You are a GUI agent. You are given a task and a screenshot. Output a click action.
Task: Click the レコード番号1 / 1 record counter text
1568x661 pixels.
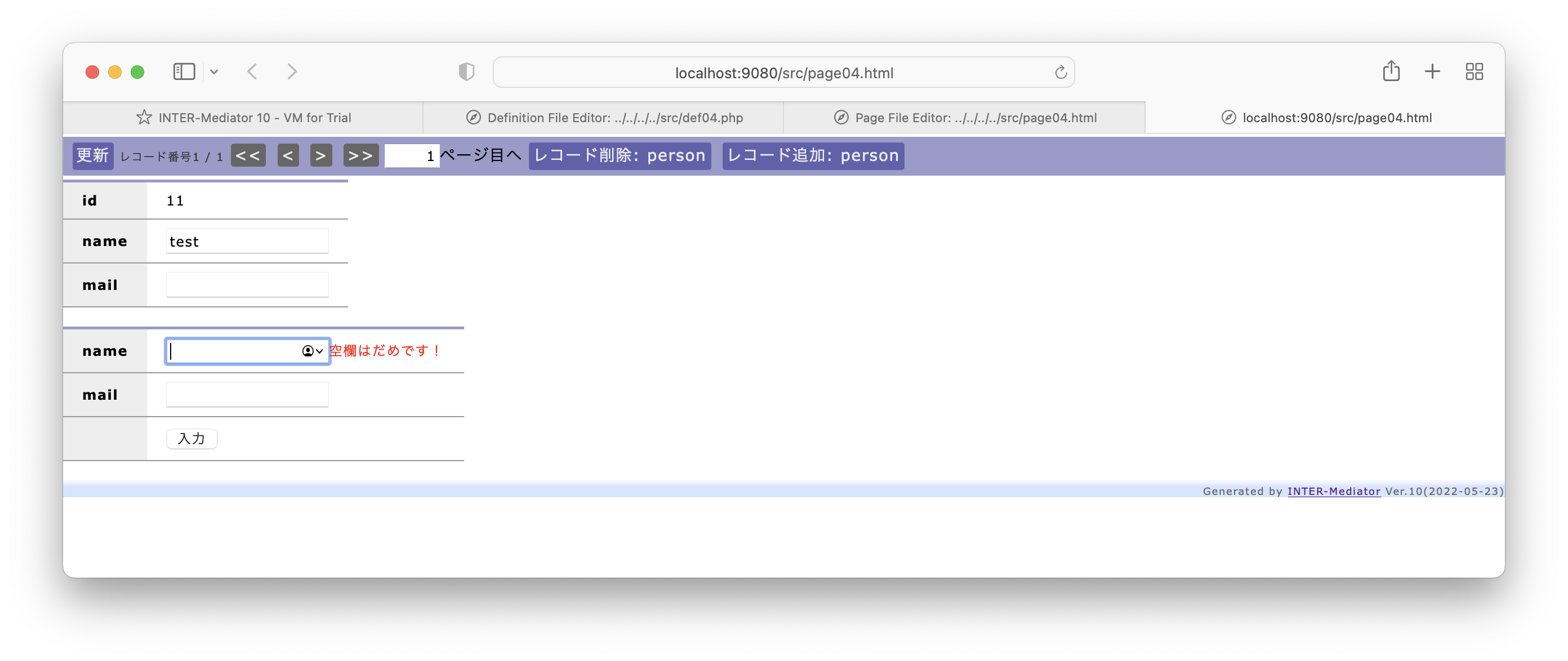172,157
